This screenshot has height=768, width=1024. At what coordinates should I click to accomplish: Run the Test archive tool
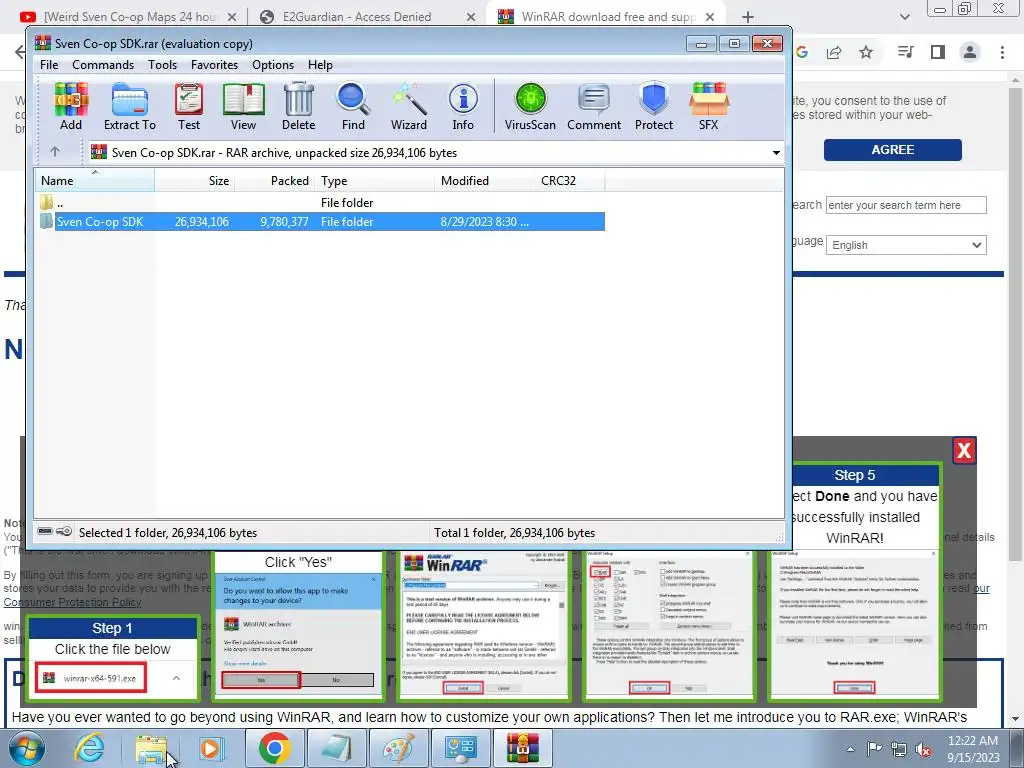point(189,106)
